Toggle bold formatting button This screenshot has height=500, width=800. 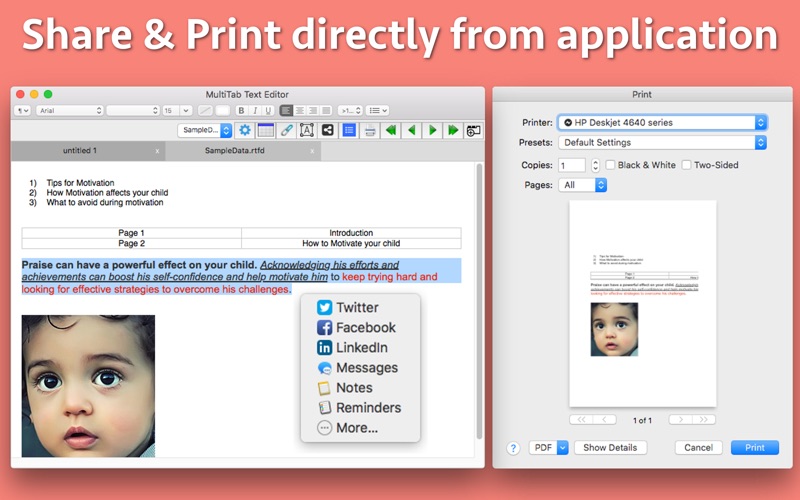(241, 110)
